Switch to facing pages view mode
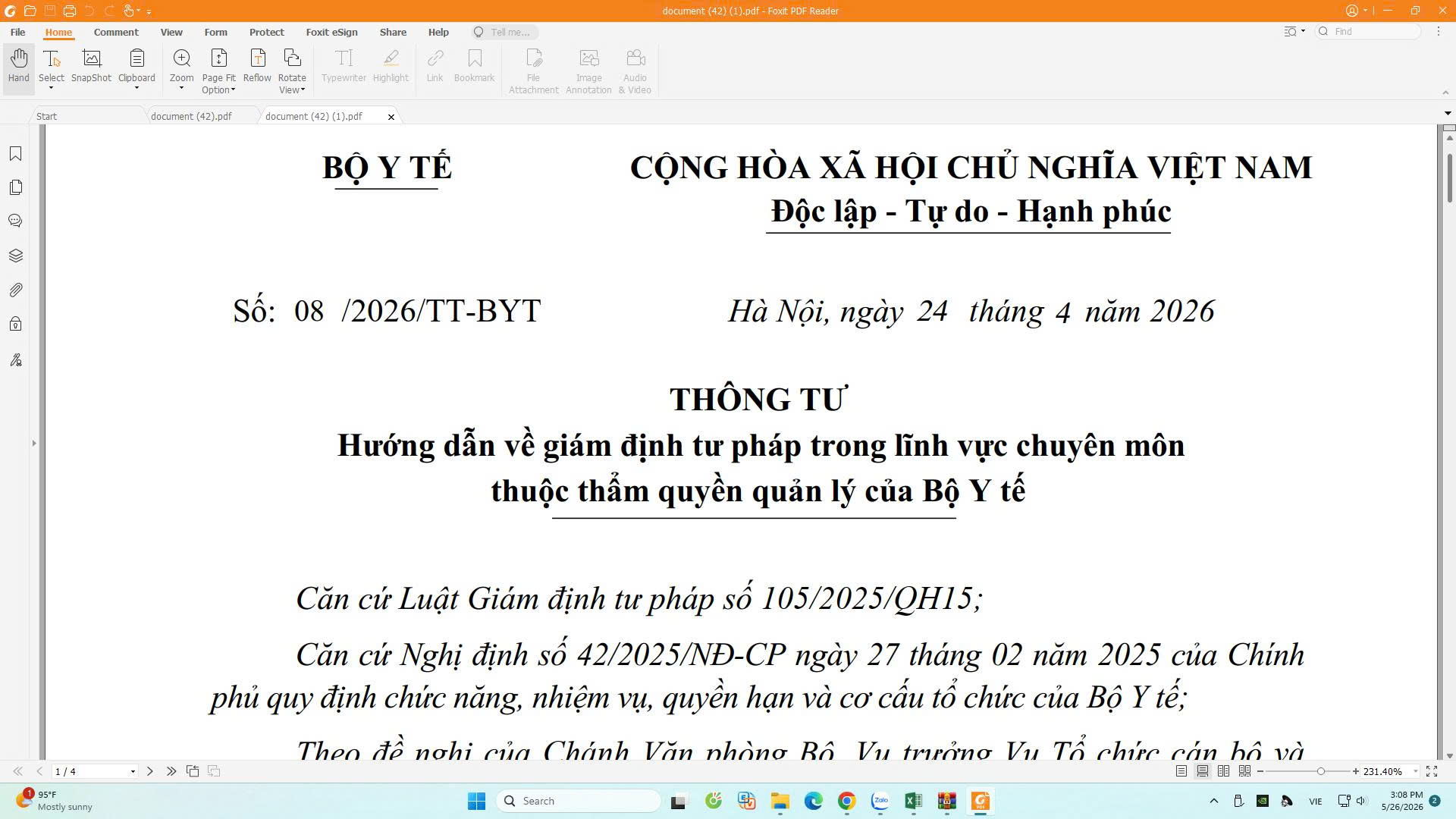This screenshot has height=819, width=1456. (1223, 771)
